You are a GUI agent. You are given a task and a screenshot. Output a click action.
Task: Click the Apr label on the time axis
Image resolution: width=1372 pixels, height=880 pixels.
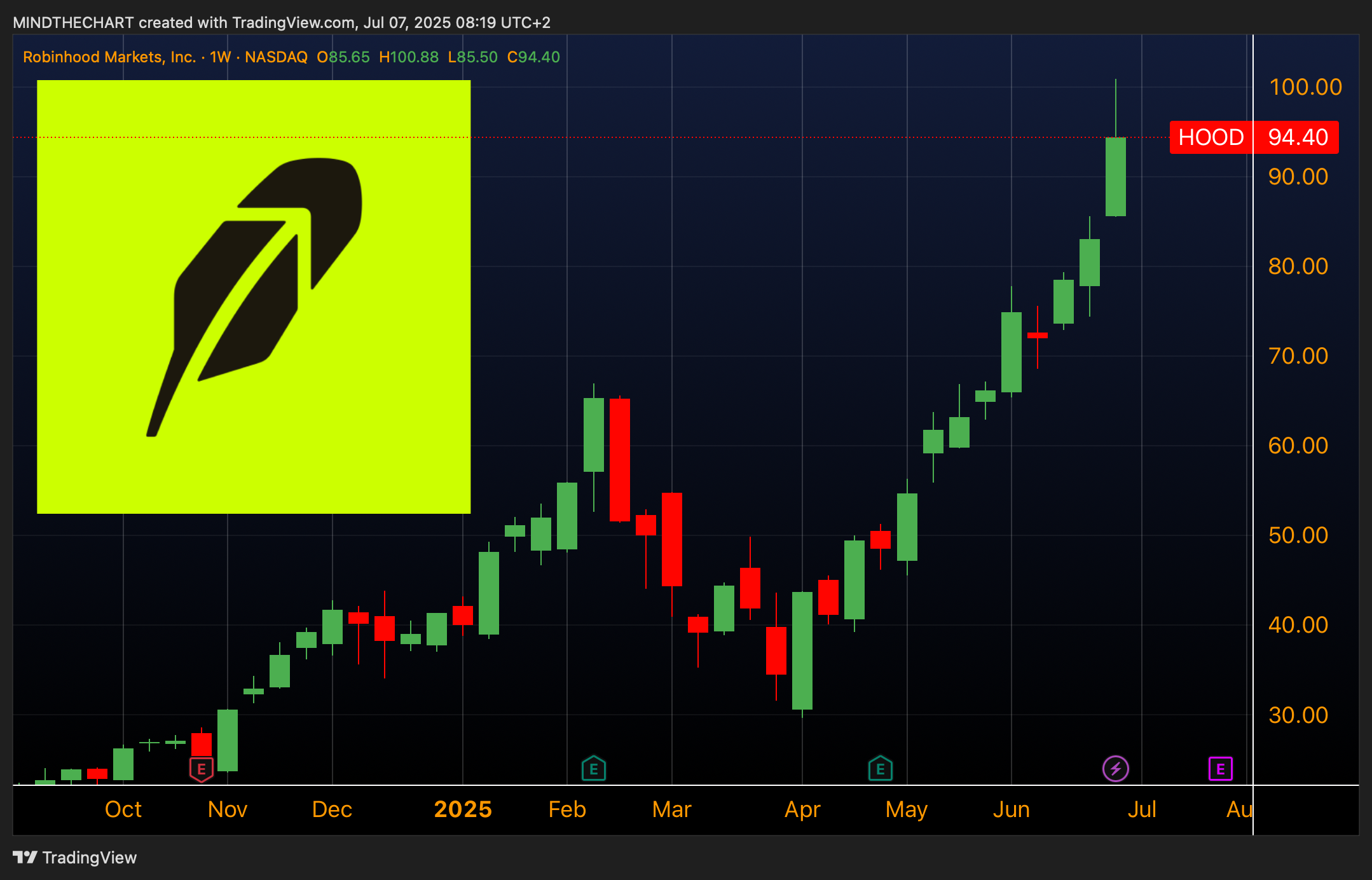[802, 810]
